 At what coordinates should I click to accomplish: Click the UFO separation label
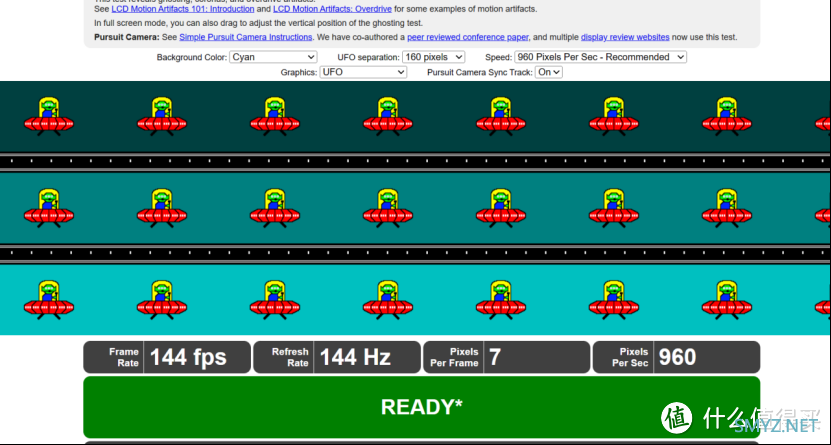point(368,57)
